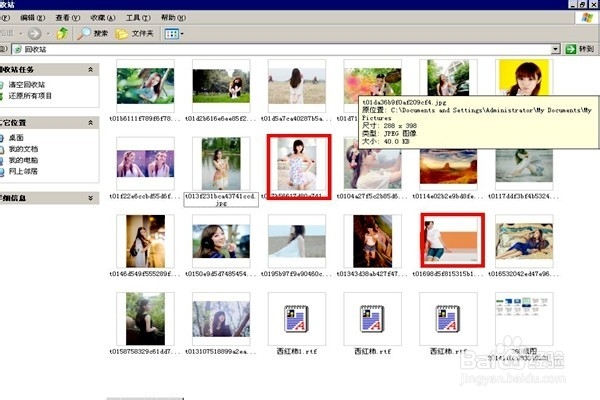
Task: Click 清空回收站 to empty recycle bin
Action: [27, 85]
